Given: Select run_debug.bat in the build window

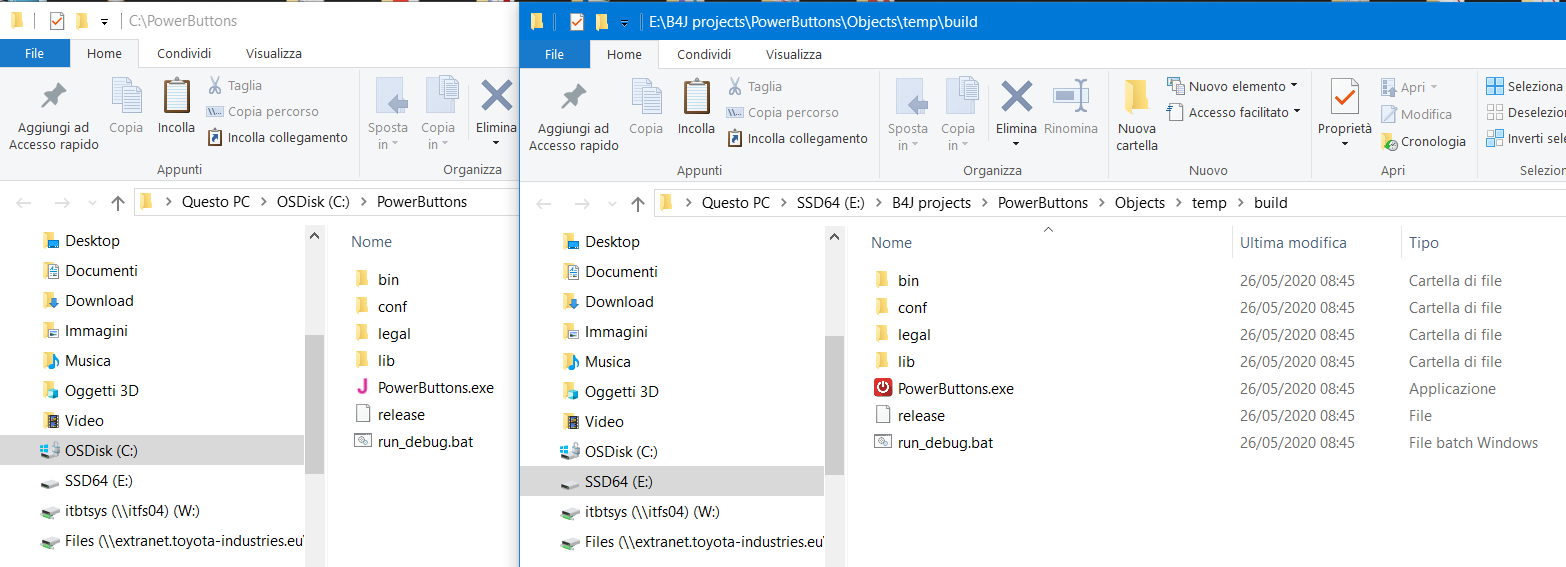Looking at the screenshot, I should 933,442.
